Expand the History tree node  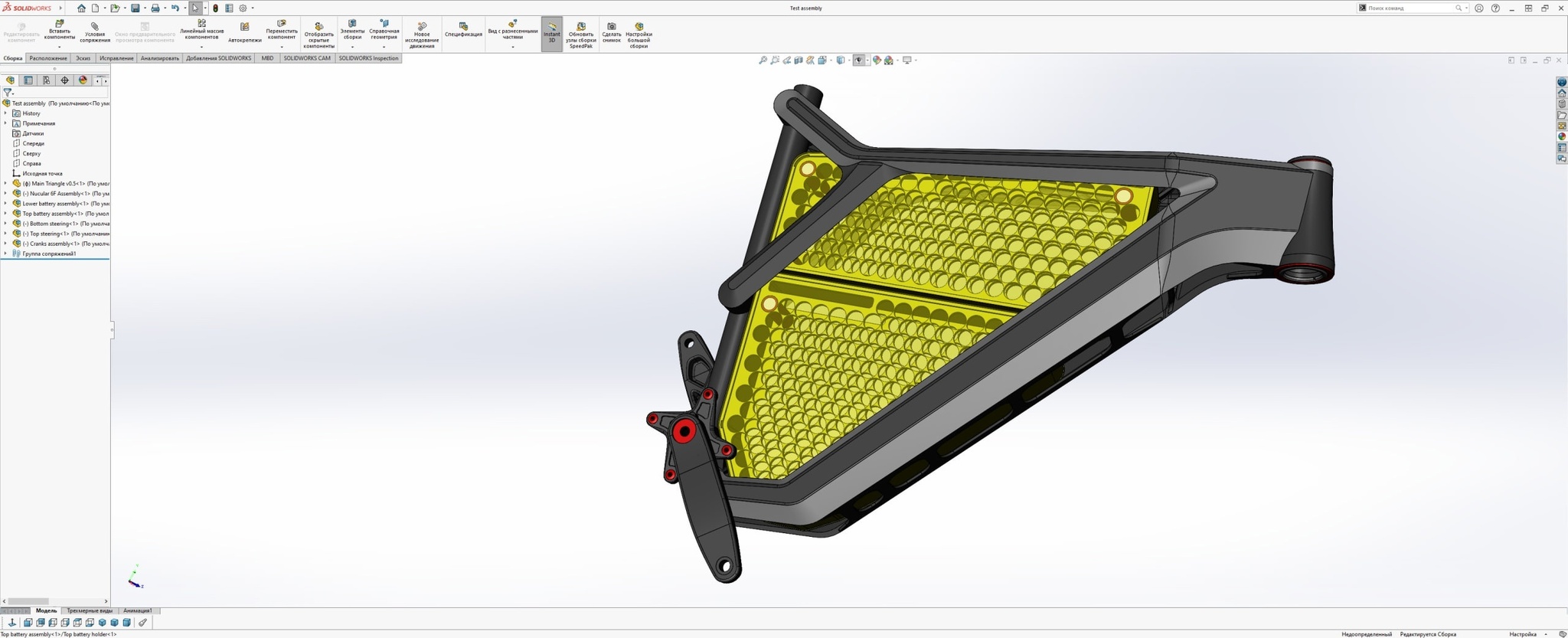5,113
